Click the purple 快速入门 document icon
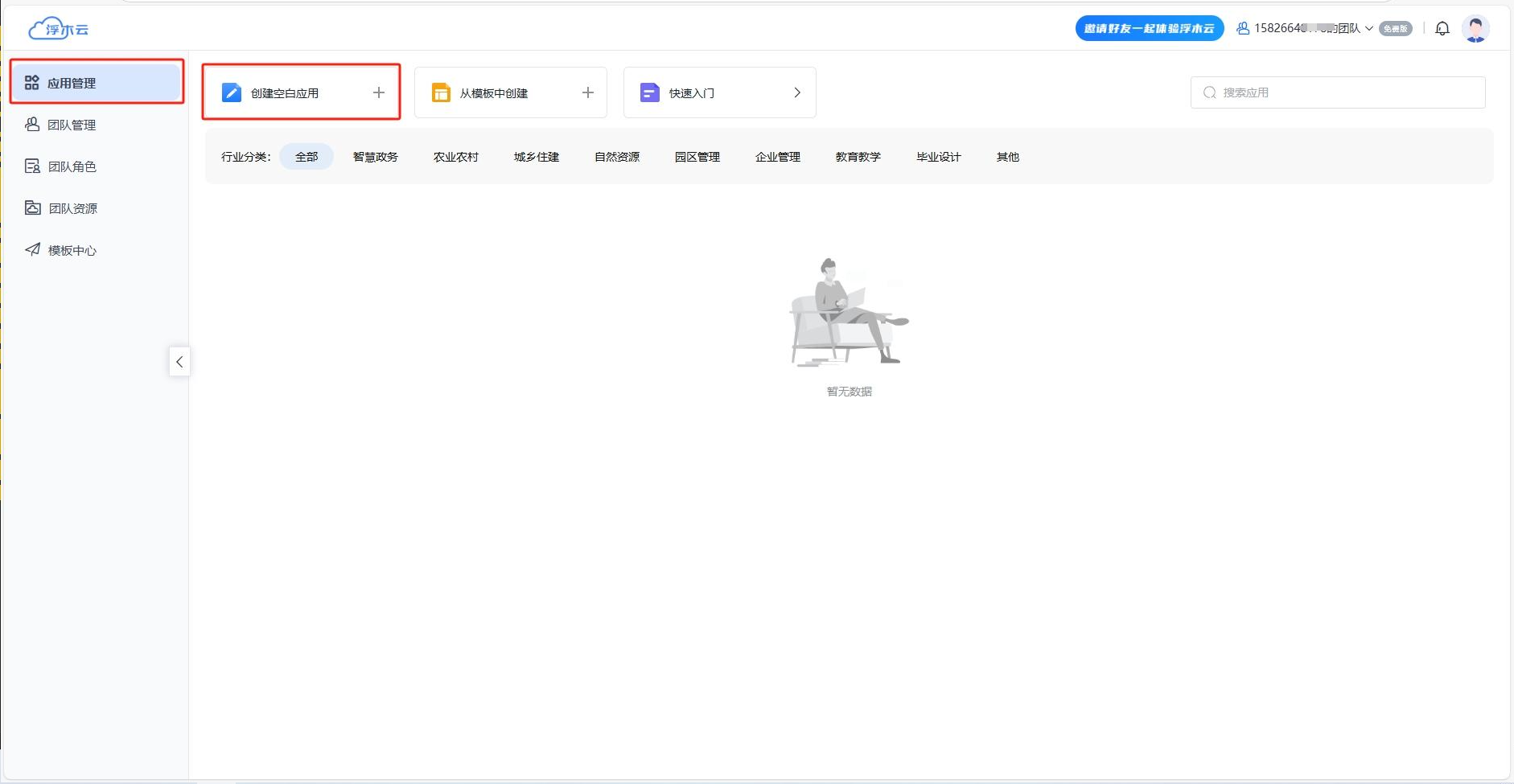1514x784 pixels. click(x=649, y=92)
